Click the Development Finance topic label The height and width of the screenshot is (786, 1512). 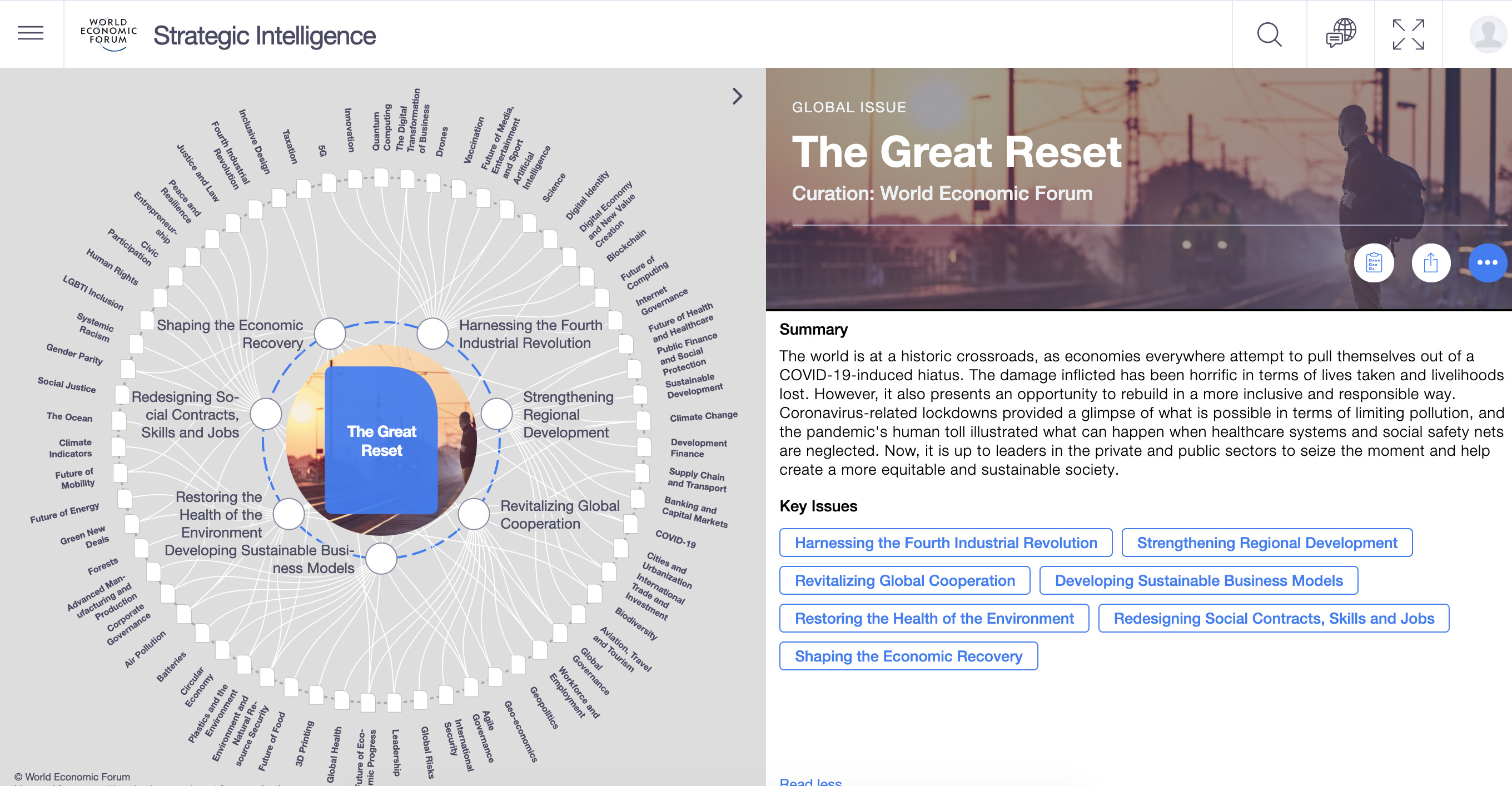pos(698,448)
